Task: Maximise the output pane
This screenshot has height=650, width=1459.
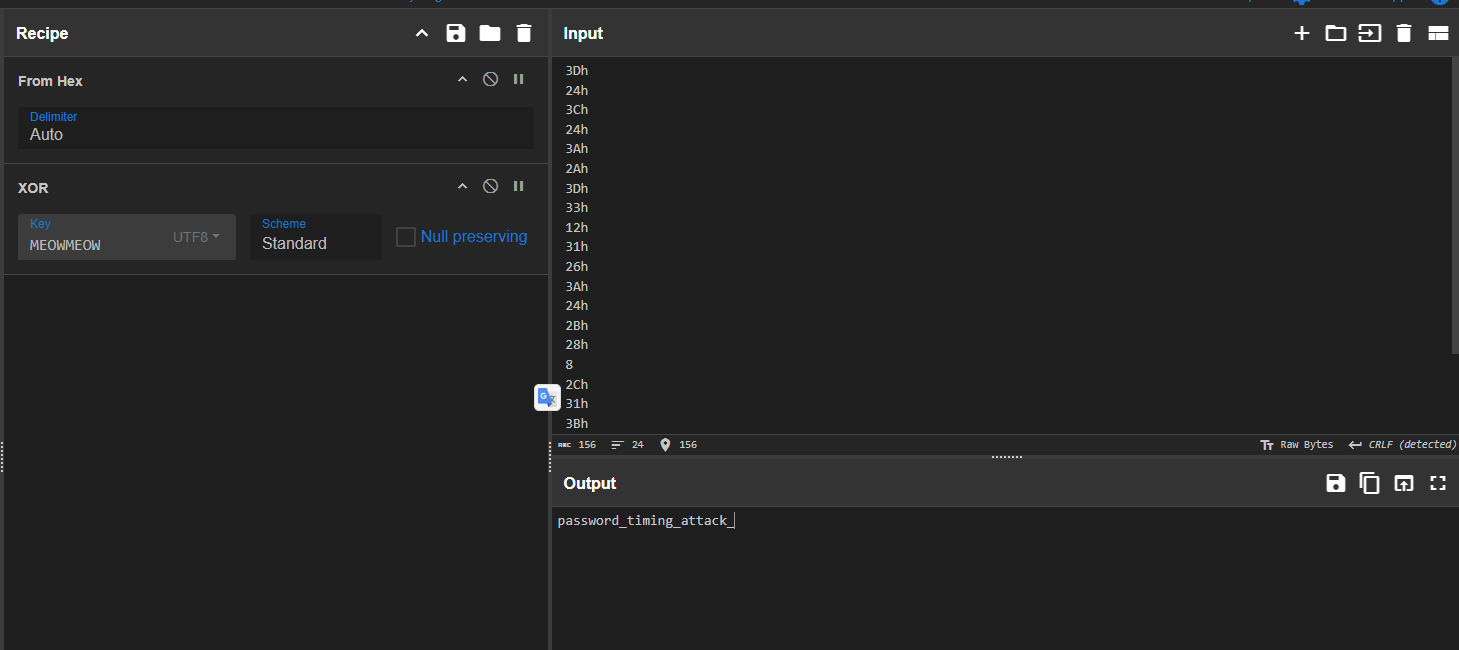Action: (x=1438, y=483)
